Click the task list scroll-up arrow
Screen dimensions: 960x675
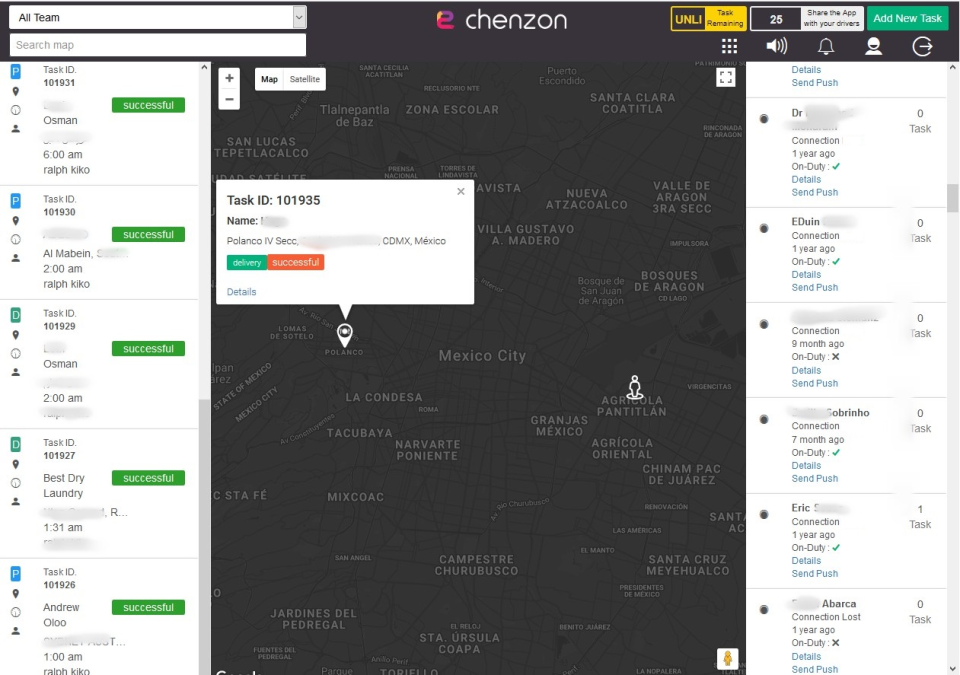tap(204, 67)
